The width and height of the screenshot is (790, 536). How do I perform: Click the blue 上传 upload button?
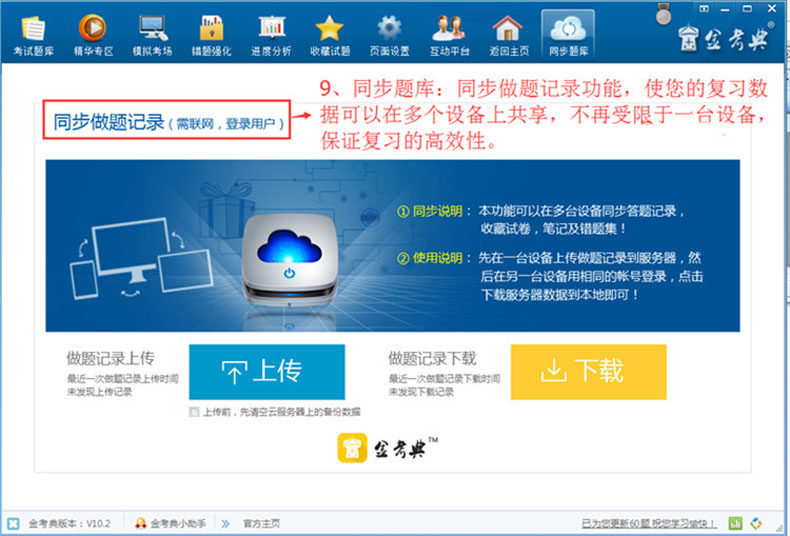267,372
